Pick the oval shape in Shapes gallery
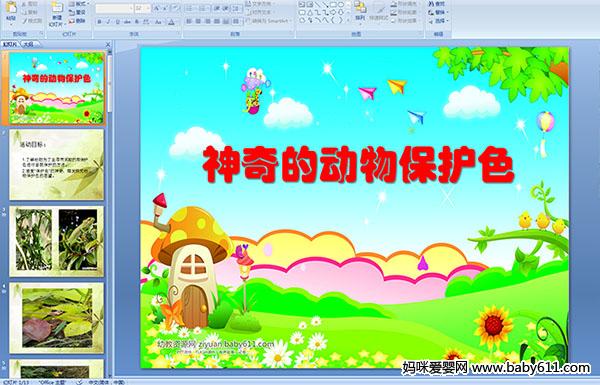This screenshot has width=600, height=385. [x=341, y=5]
